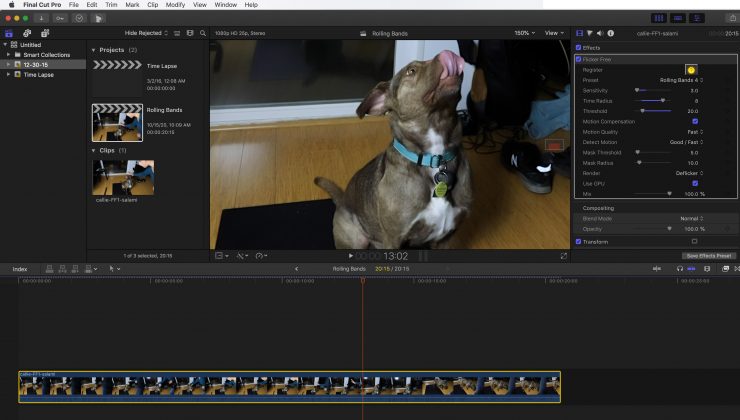Disable the Flicker Free effect checkbox
740x420 pixels.
(579, 59)
